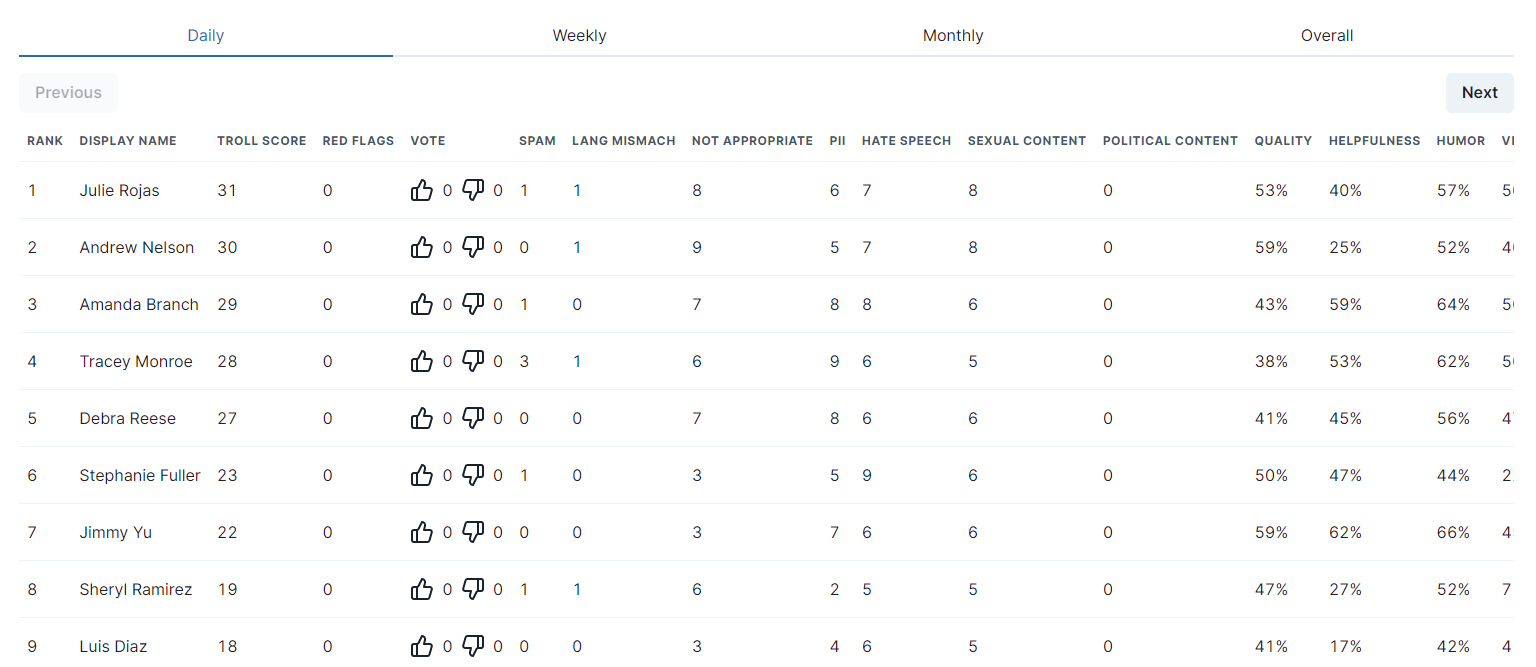Thumbs up Luis Diaz
Screen dimensions: 1536x667
(422, 646)
